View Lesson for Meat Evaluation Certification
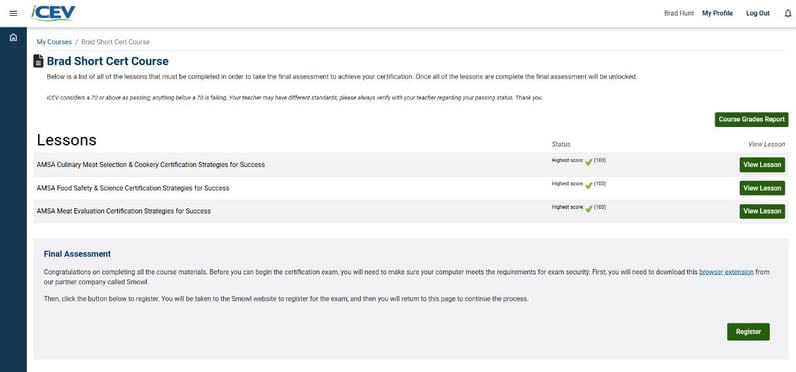Screen dimensions: 796x372 (762, 211)
